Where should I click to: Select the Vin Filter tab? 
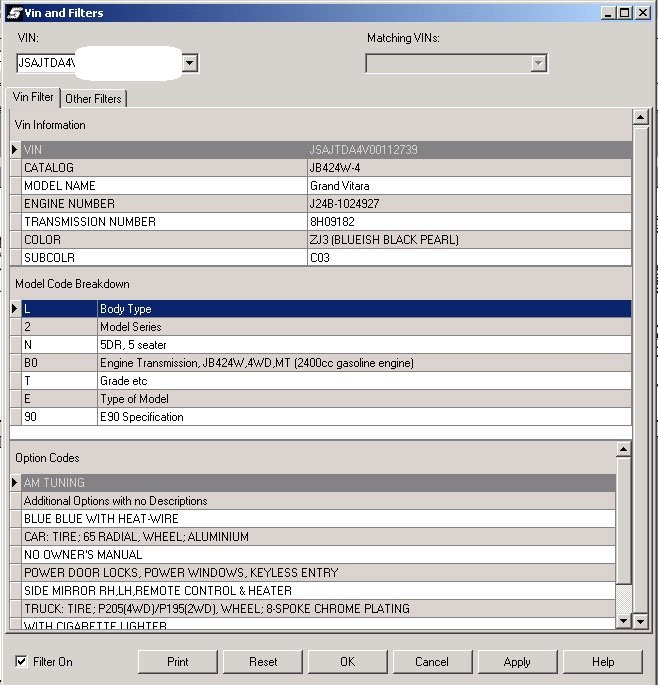pos(33,97)
